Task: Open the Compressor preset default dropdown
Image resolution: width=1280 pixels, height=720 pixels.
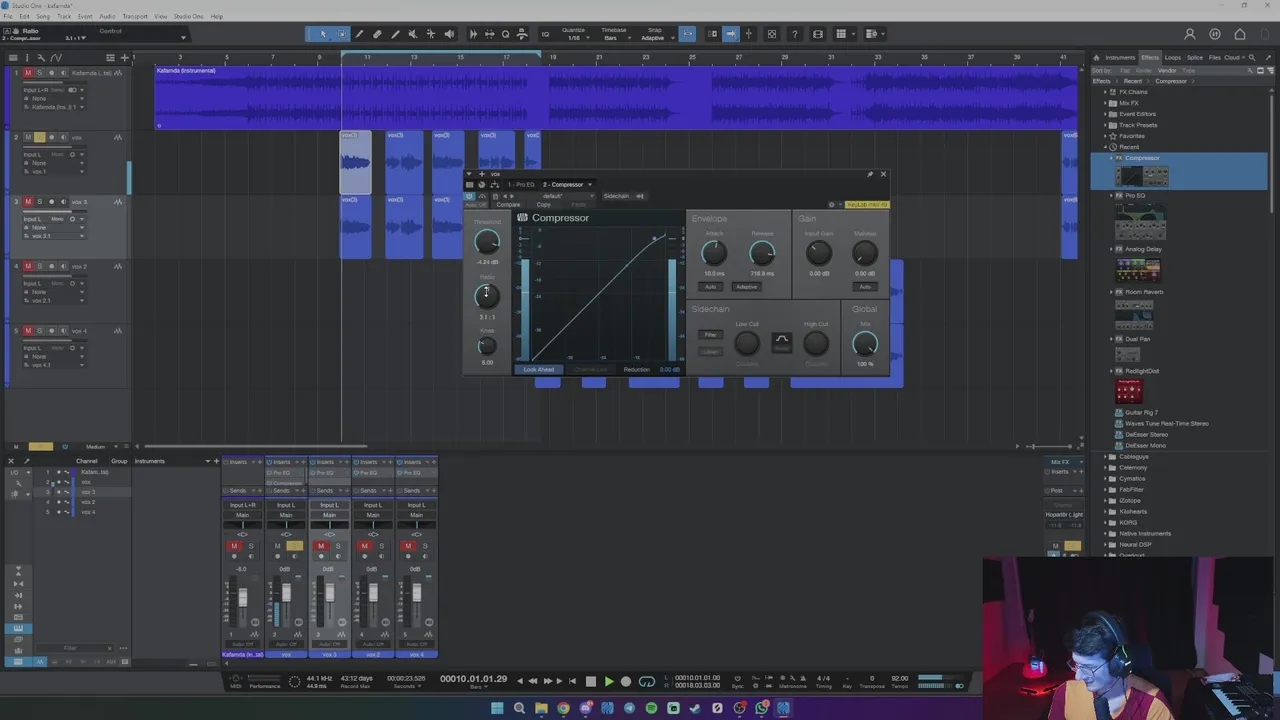Action: (552, 196)
